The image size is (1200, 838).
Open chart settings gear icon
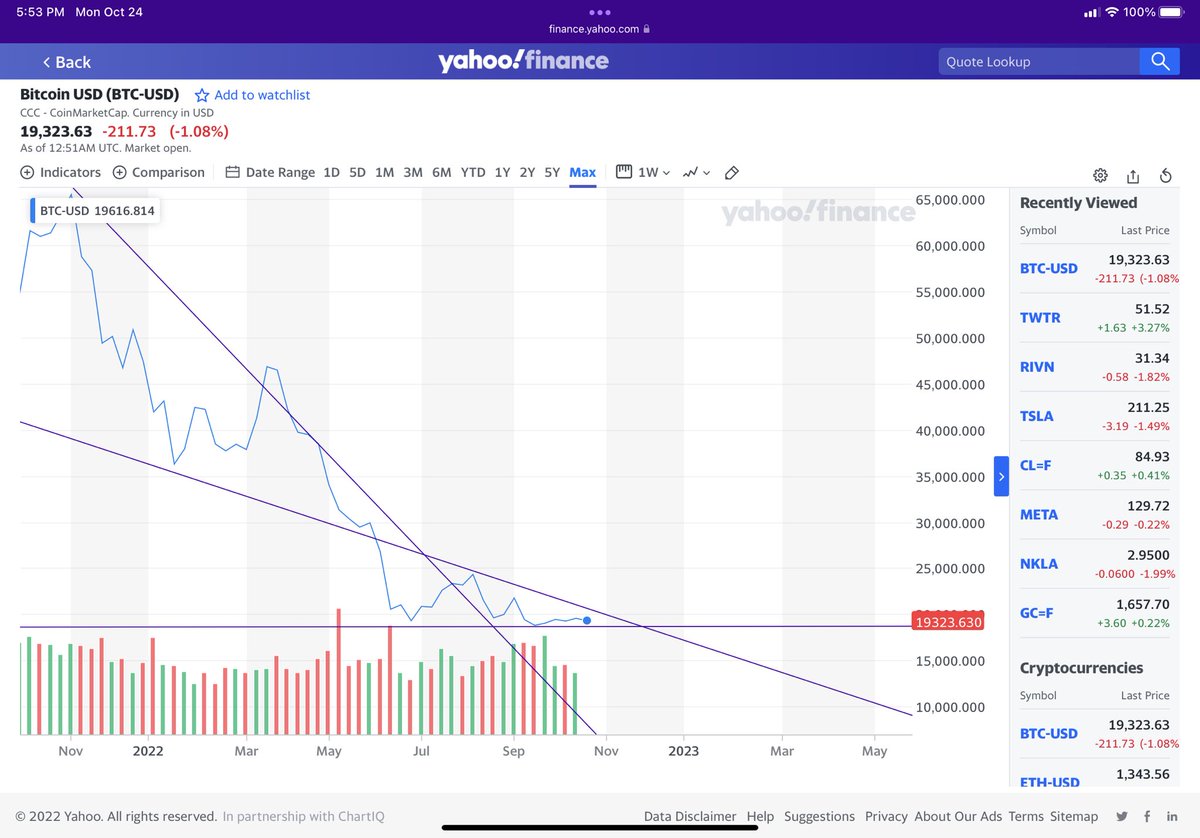coord(1100,175)
